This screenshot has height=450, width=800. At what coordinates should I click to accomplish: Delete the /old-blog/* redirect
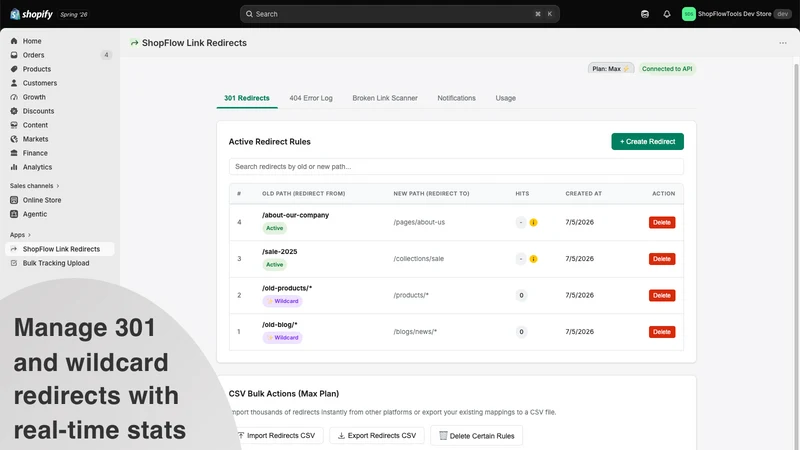[x=662, y=332]
